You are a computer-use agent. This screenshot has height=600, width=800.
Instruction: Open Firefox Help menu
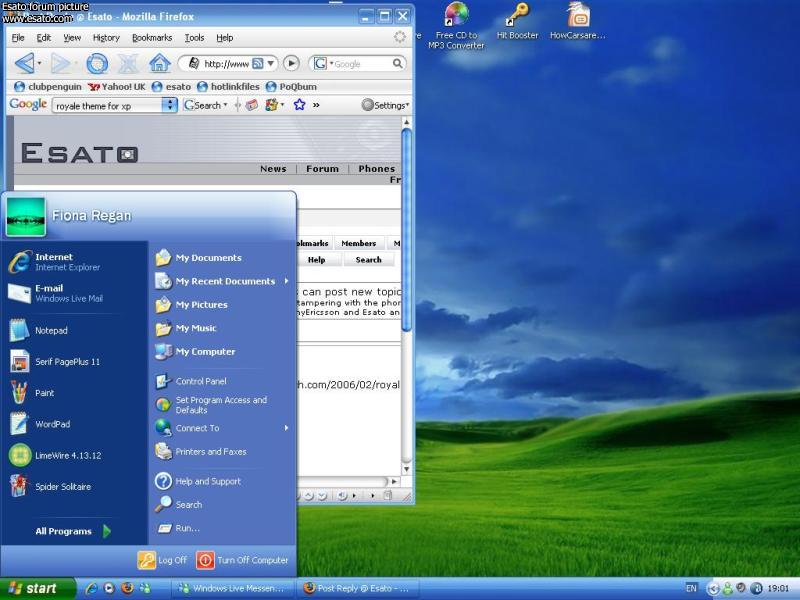(224, 37)
